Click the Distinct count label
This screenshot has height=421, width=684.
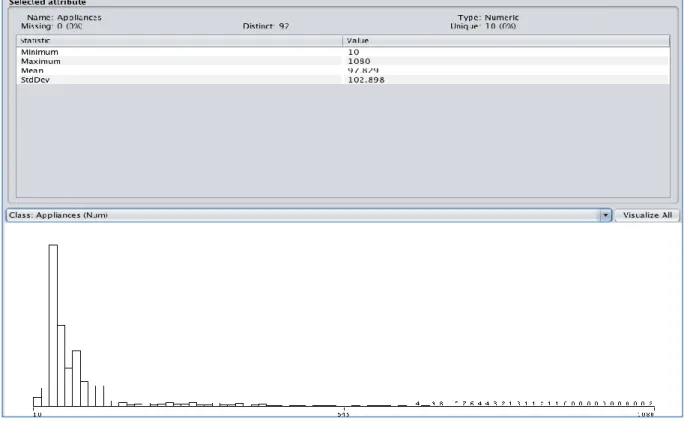[266, 26]
